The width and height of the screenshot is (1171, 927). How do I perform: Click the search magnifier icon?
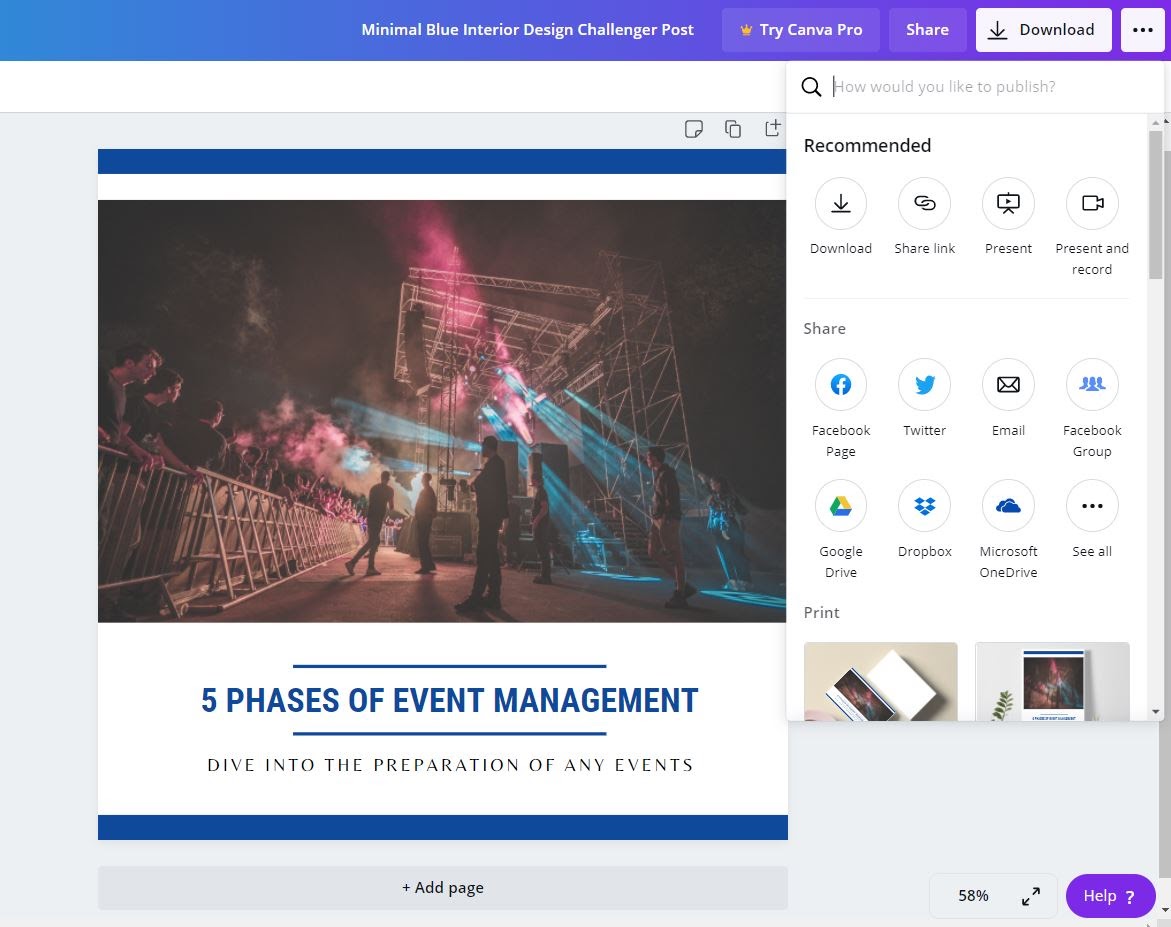pos(811,87)
